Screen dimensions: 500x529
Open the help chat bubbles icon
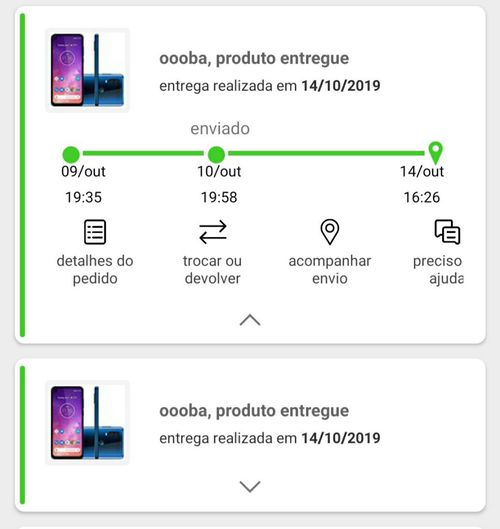click(x=447, y=232)
